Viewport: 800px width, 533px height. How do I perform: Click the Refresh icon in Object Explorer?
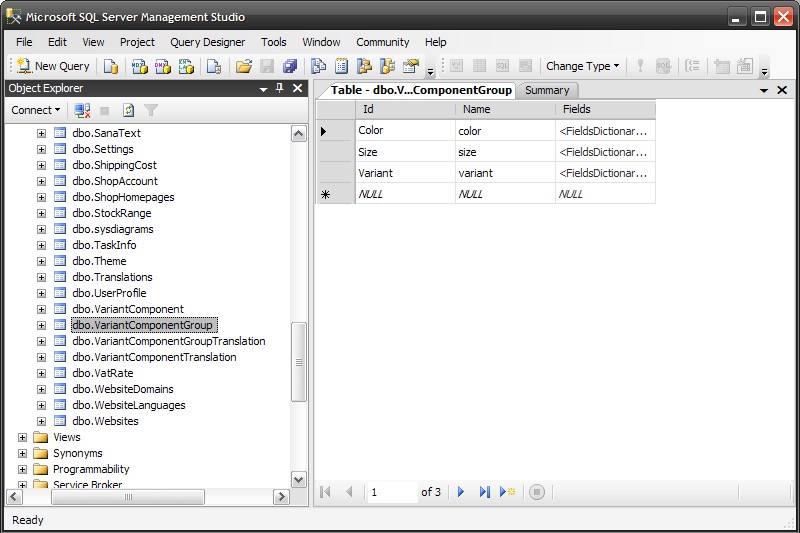tap(128, 110)
